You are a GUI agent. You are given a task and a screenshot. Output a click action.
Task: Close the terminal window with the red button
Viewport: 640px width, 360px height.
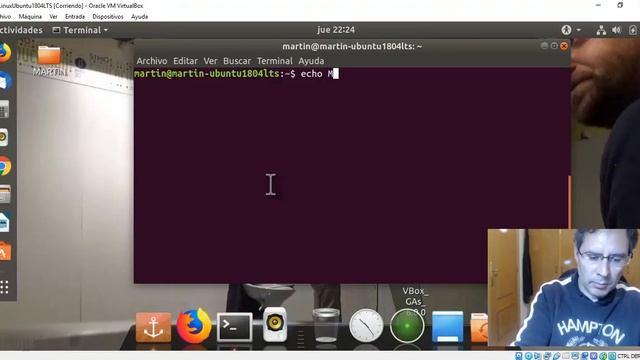pos(564,46)
